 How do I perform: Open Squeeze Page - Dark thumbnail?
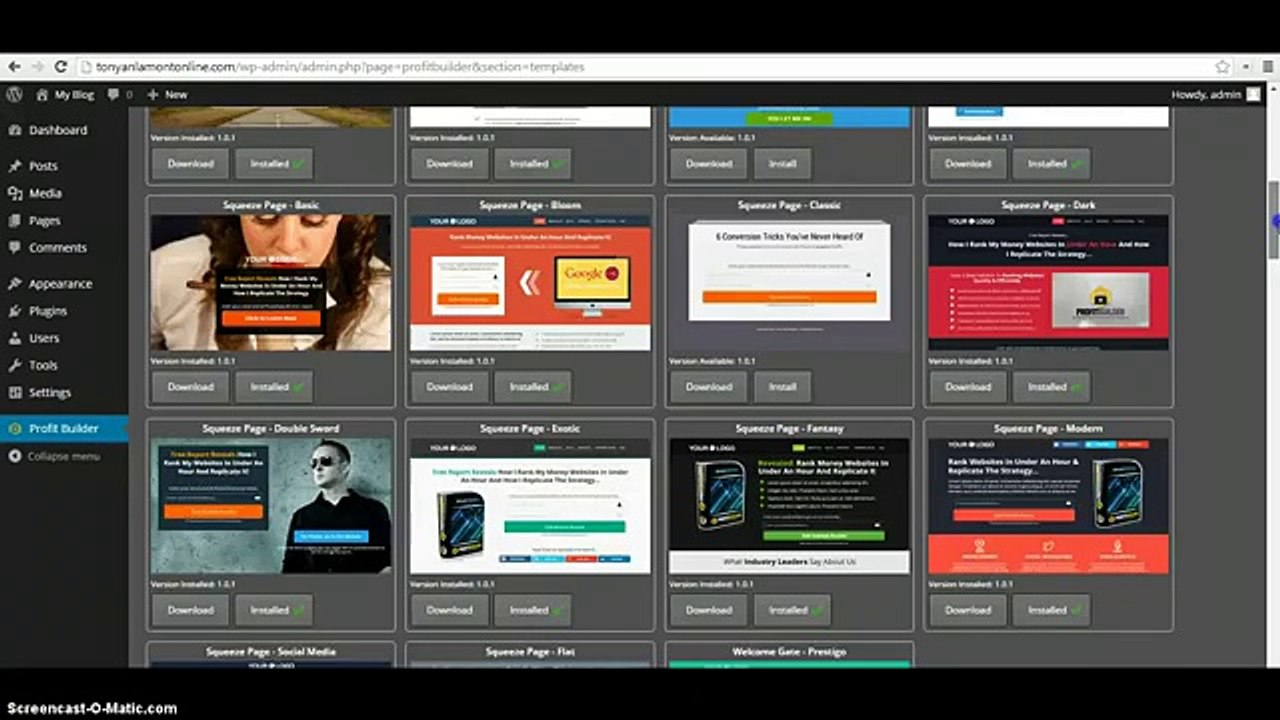1048,282
